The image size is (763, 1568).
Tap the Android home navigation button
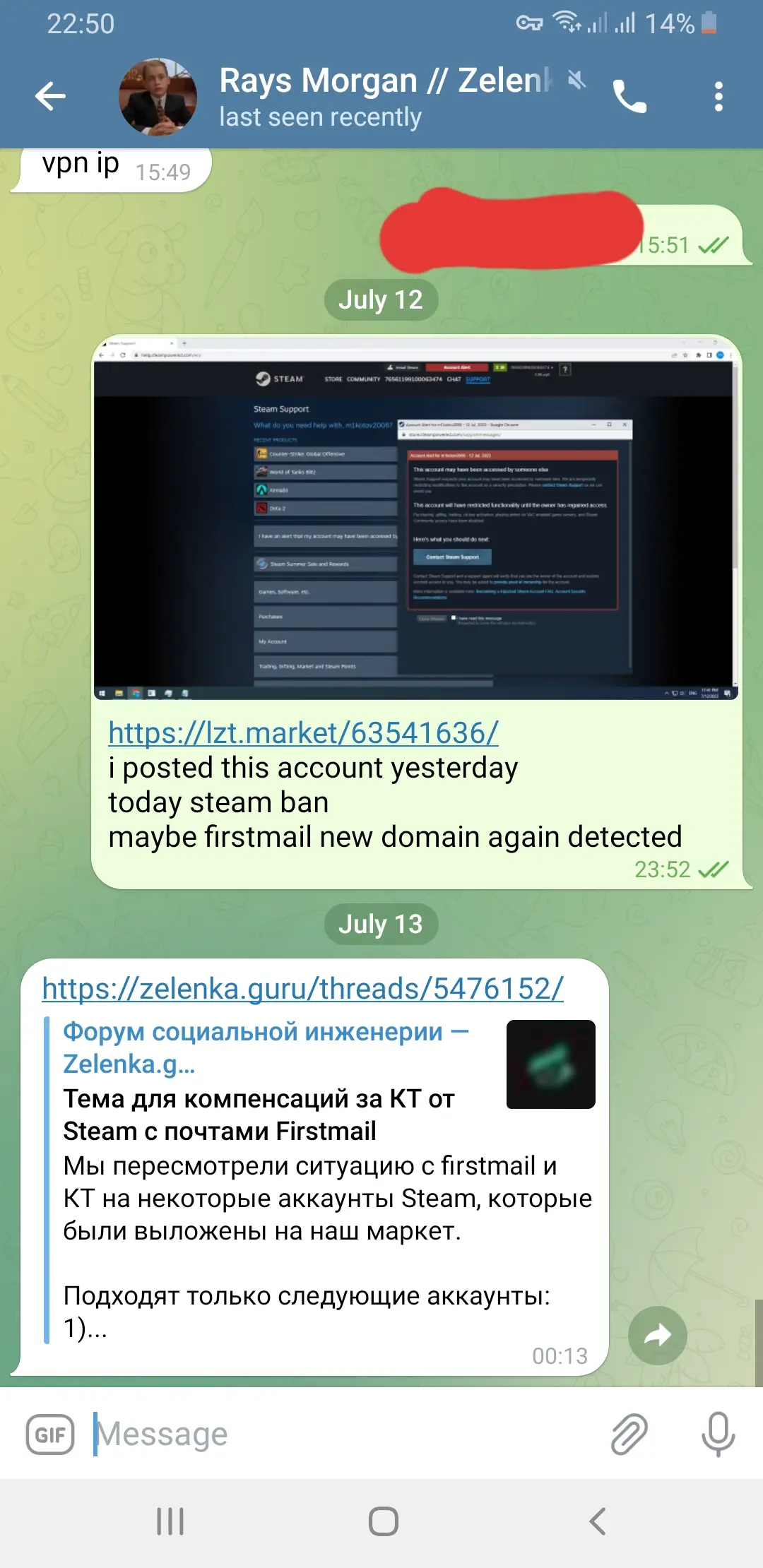(x=384, y=1521)
